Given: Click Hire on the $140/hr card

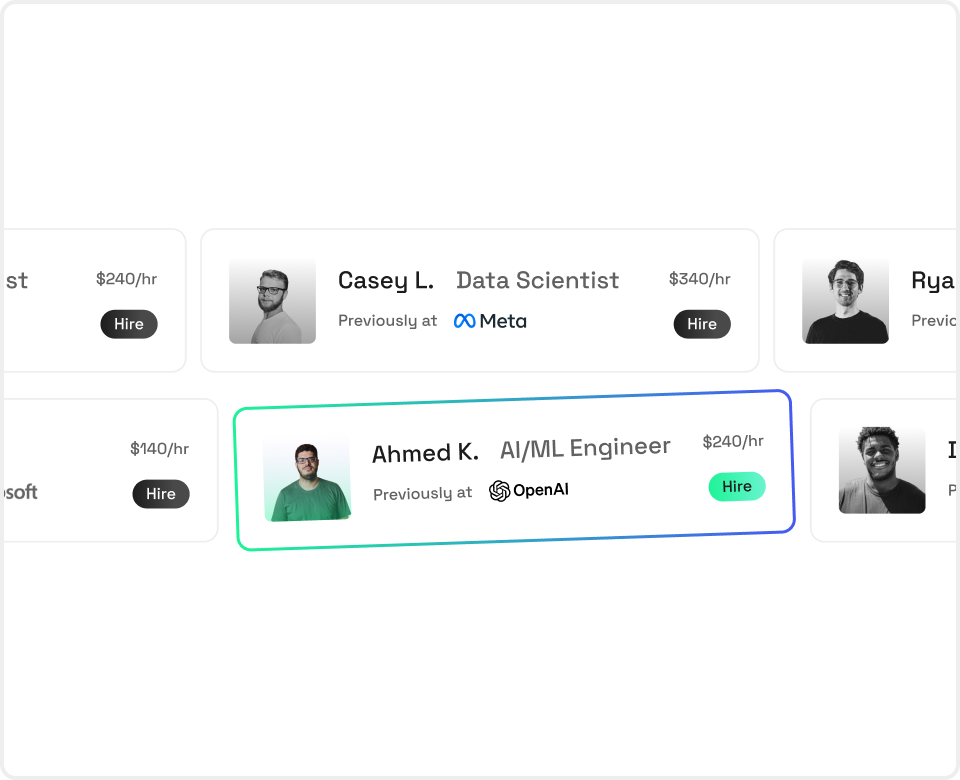Looking at the screenshot, I should pos(160,494).
